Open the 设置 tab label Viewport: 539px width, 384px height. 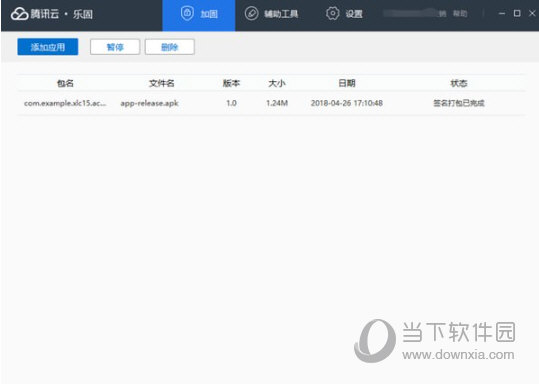(x=354, y=14)
